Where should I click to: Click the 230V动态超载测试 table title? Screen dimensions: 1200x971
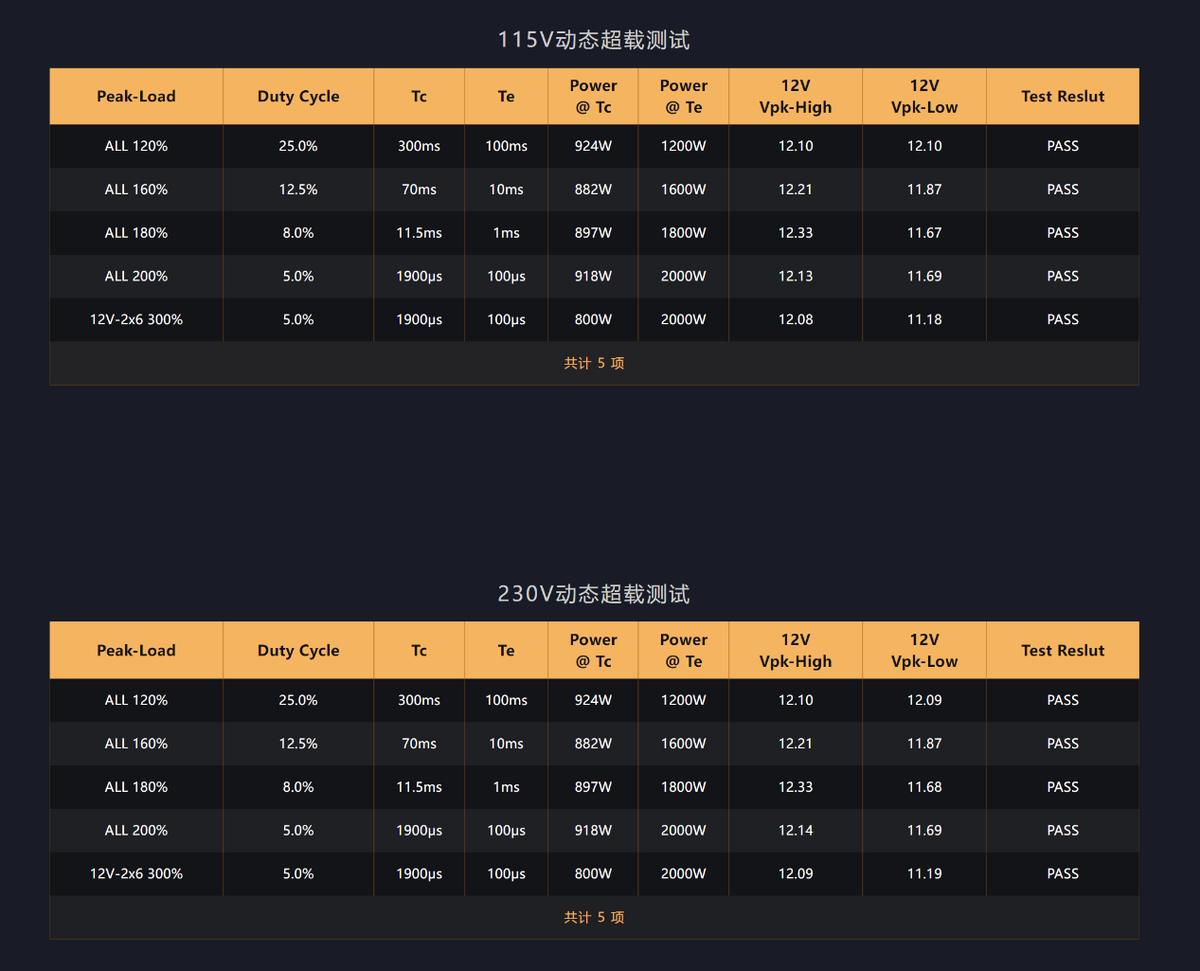pyautogui.click(x=594, y=594)
